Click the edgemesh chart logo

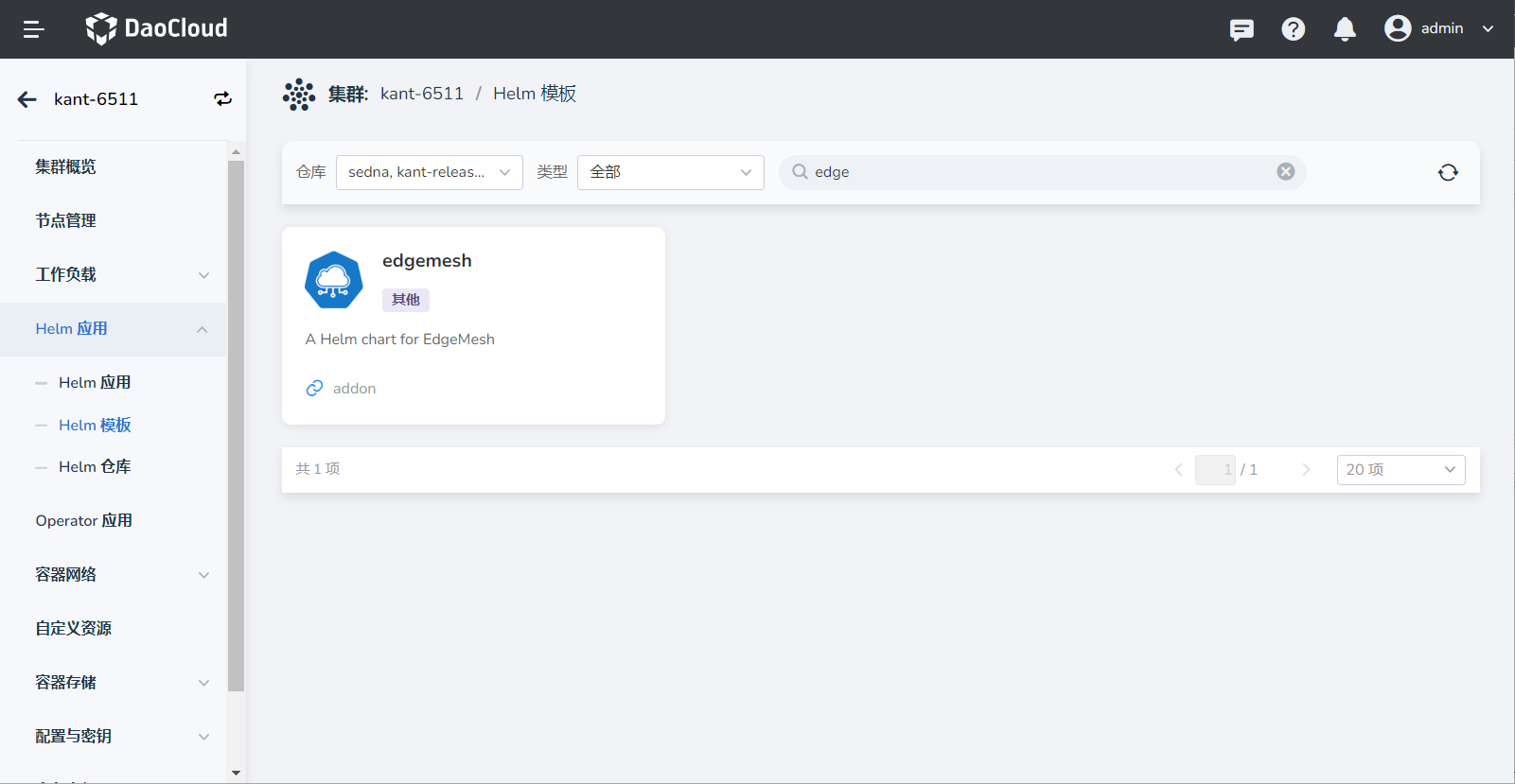(333, 280)
